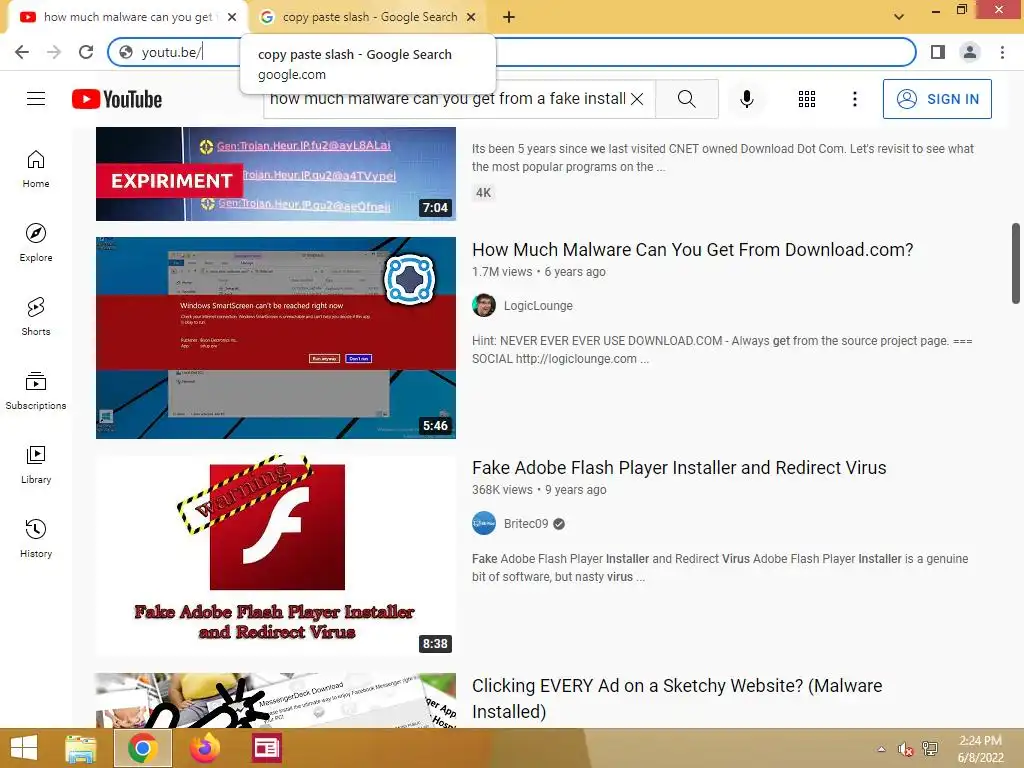Expand Chrome tab search chevron

point(899,17)
